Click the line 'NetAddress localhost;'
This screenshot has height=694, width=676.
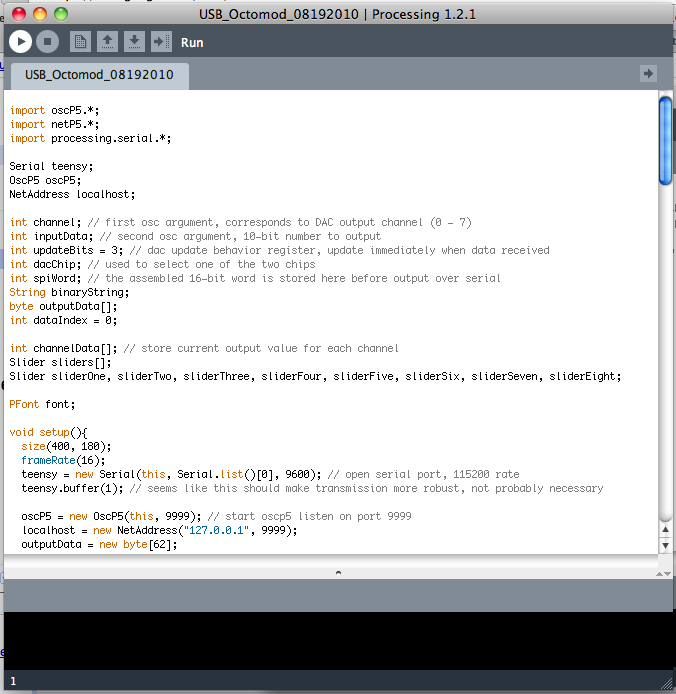tap(72, 194)
